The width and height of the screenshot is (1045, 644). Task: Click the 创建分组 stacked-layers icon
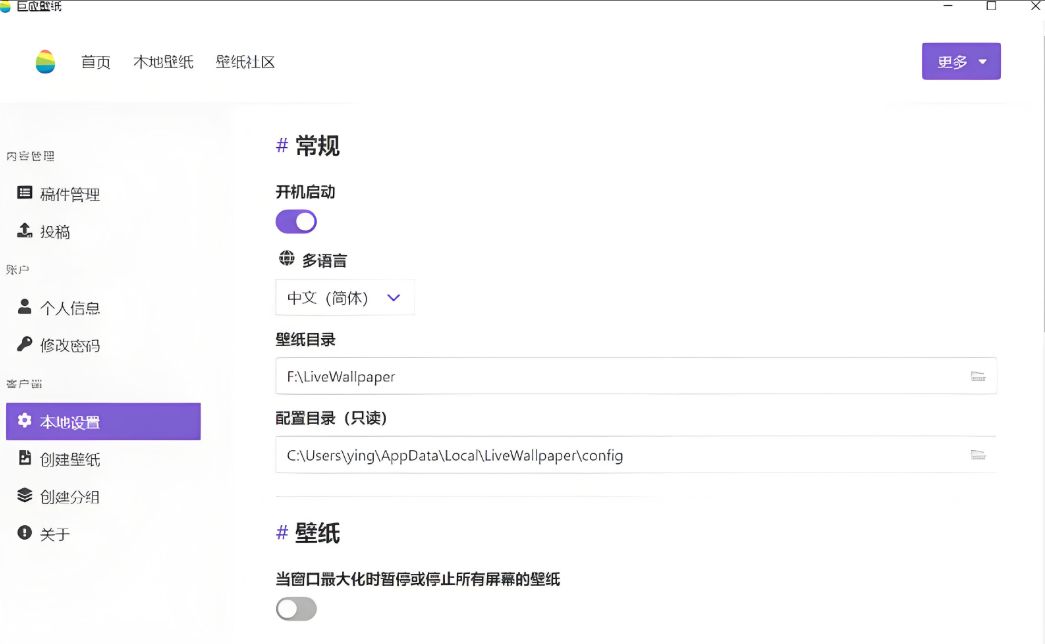pos(25,496)
